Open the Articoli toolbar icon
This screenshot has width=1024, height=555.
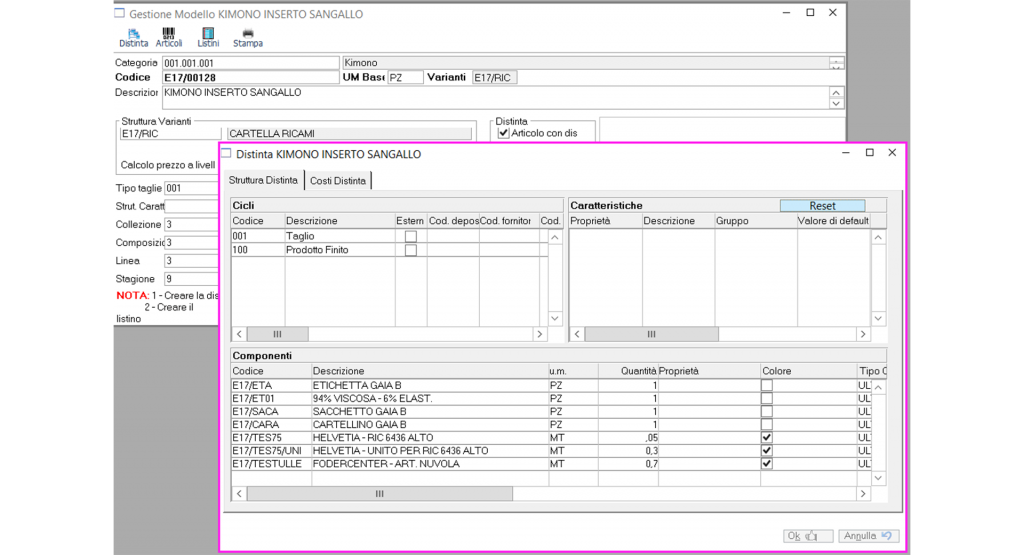coord(168,38)
